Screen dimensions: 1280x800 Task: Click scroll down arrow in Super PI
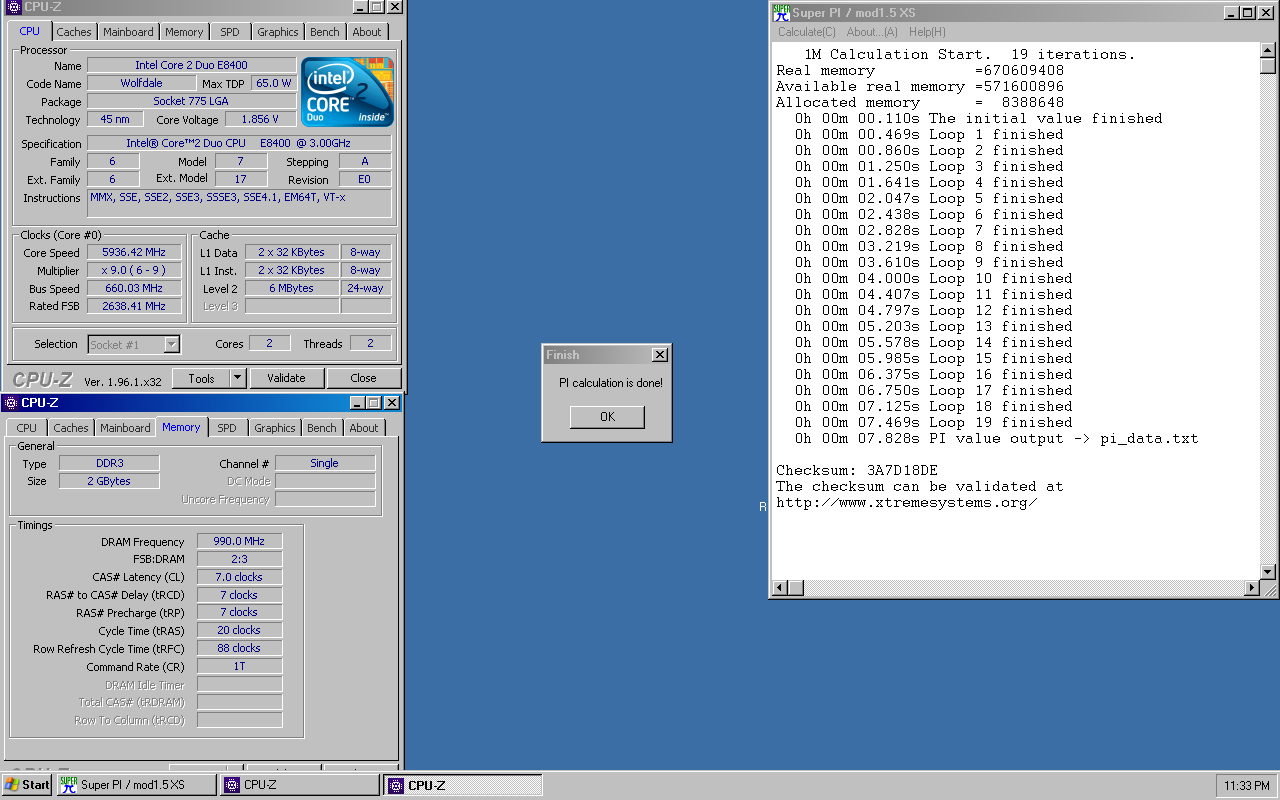[x=1268, y=572]
